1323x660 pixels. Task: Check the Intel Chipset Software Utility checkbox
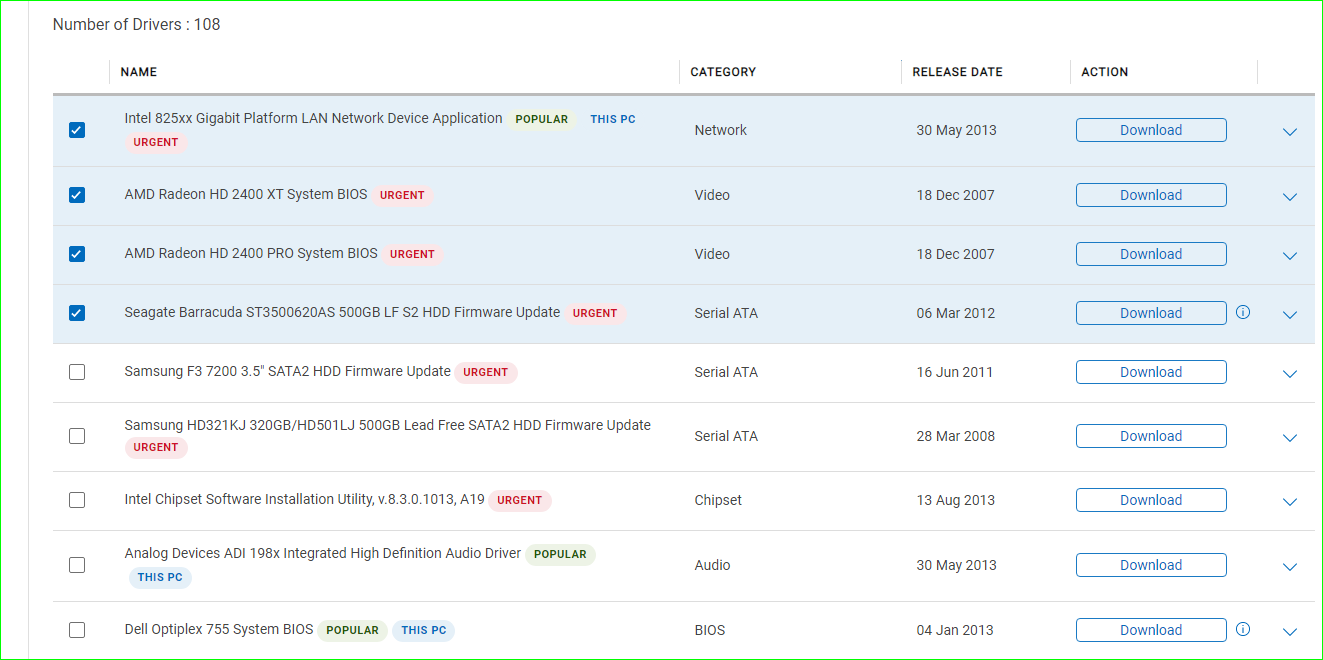(77, 500)
